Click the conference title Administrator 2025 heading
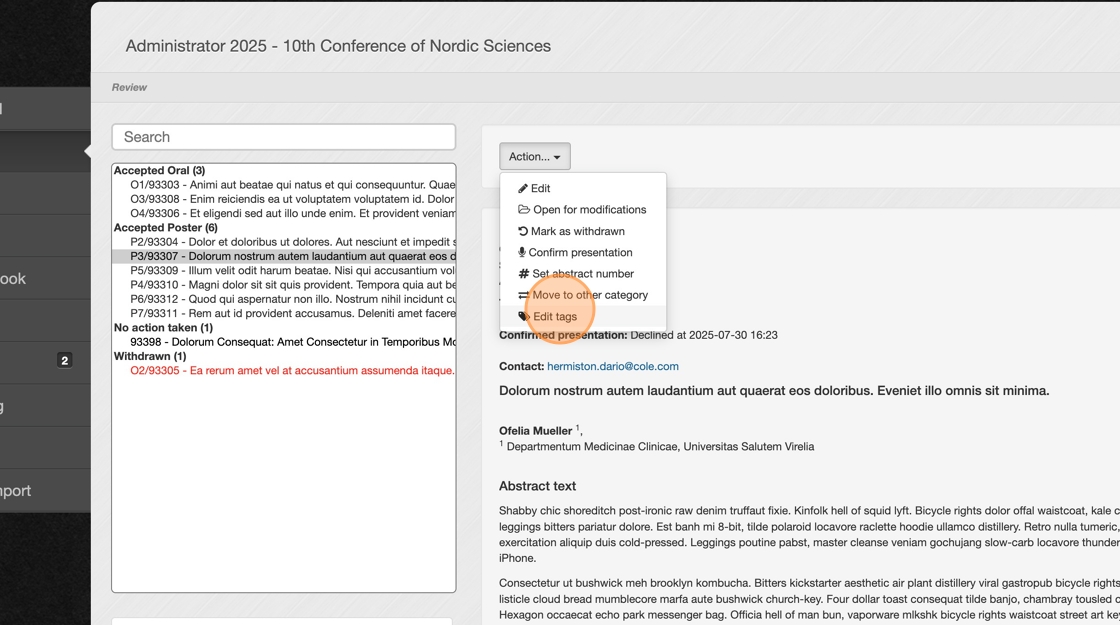1120x625 pixels. [x=338, y=46]
